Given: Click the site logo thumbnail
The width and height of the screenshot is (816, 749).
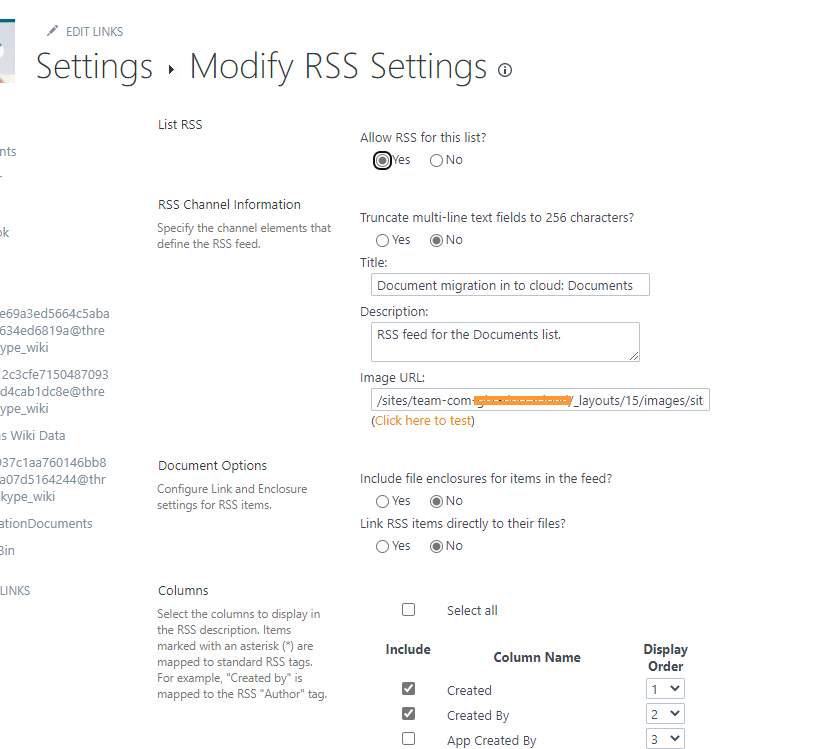Looking at the screenshot, I should [7, 51].
